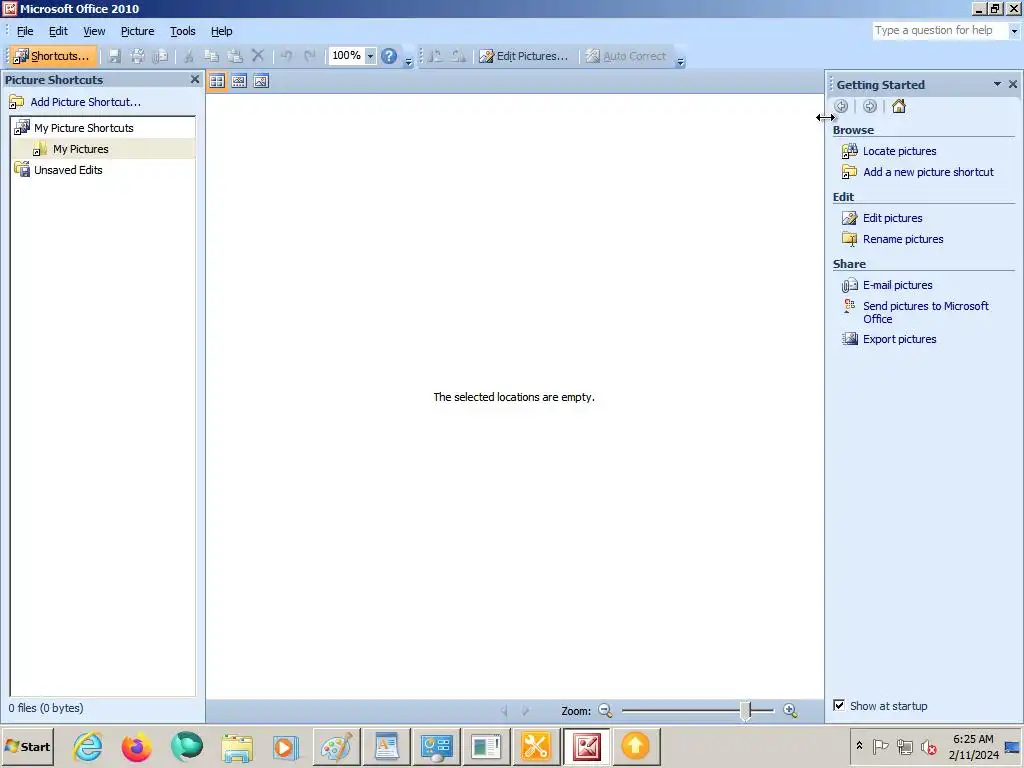Open the Windows Start button
1024x768 pixels.
point(27,746)
